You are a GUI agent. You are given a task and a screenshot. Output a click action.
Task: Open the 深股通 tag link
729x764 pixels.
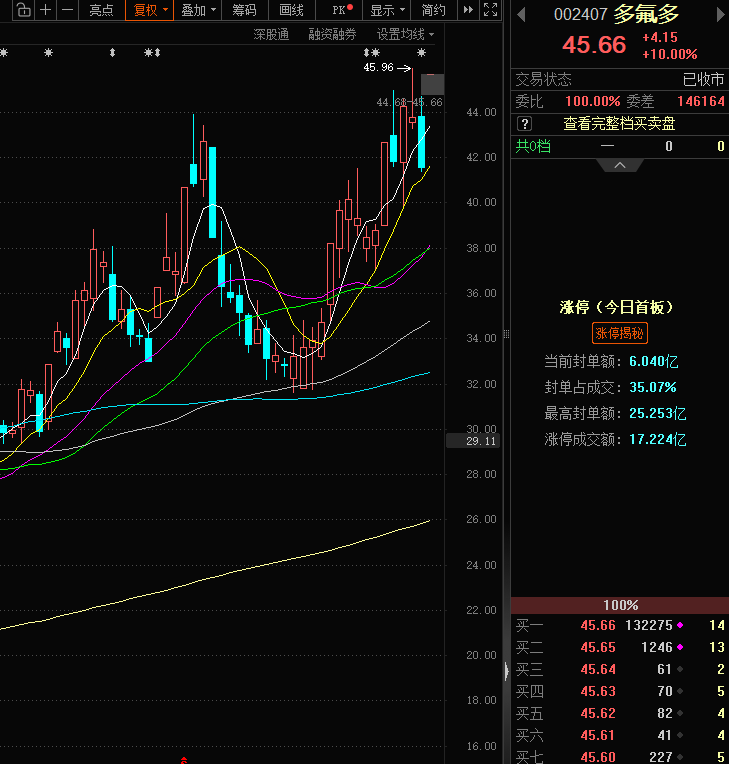(x=271, y=35)
